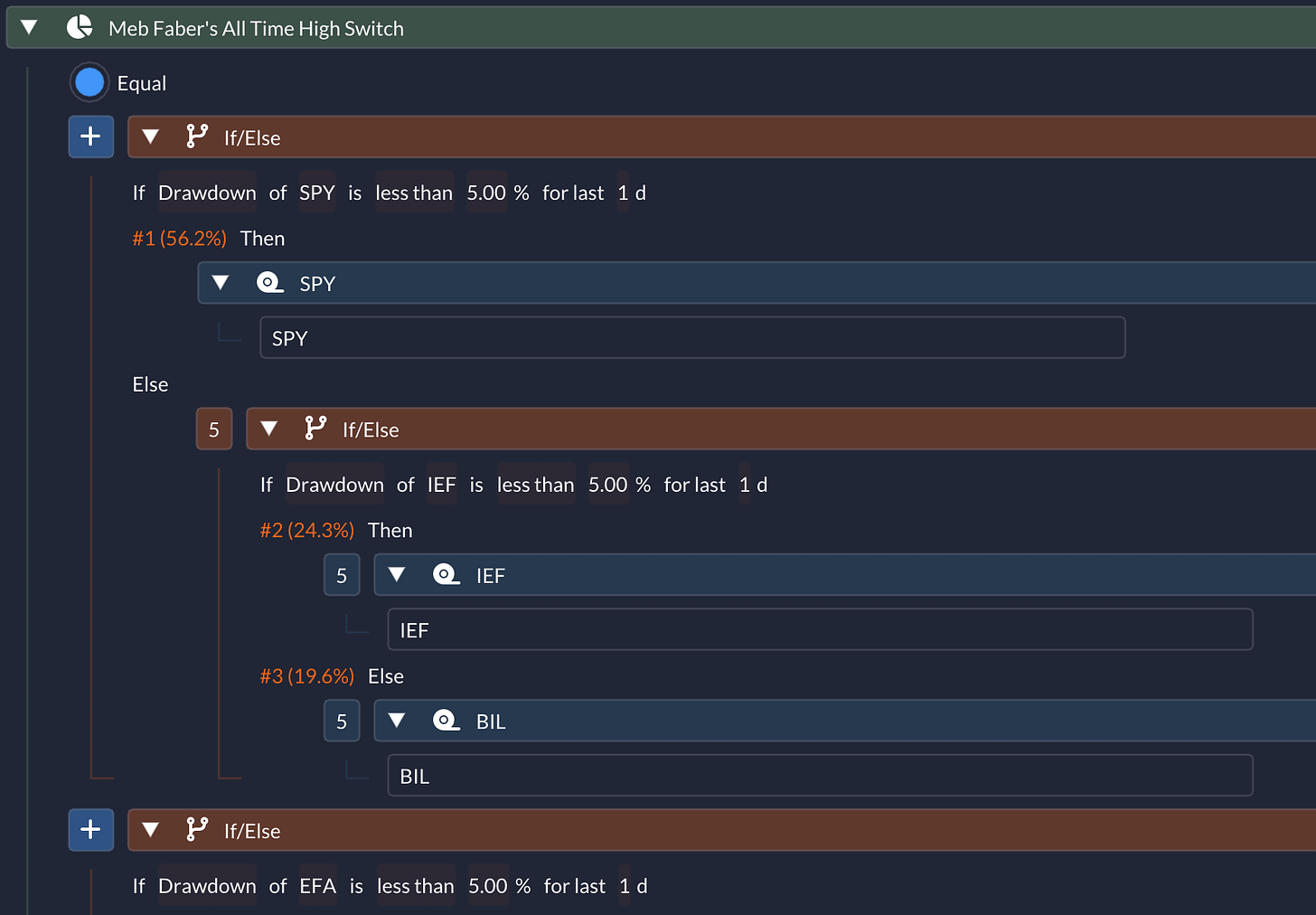Click the branch icon on the nested IEF If/Else
The height and width of the screenshot is (915, 1316).
tap(315, 429)
